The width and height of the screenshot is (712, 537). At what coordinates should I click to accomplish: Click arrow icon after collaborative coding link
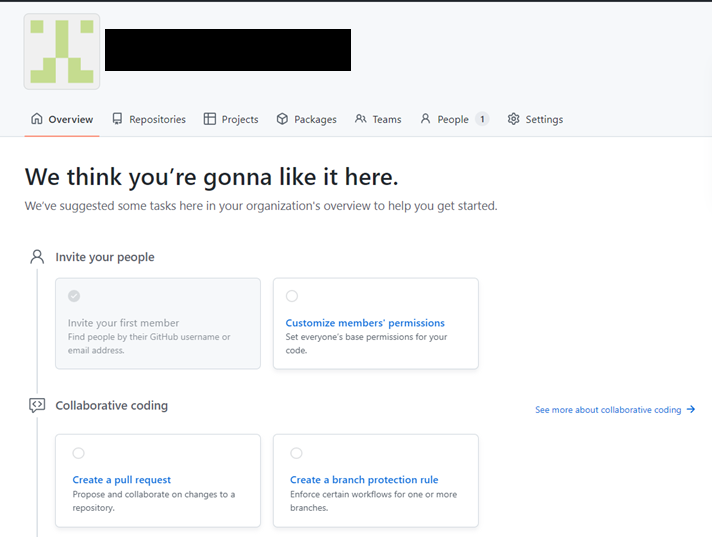691,409
